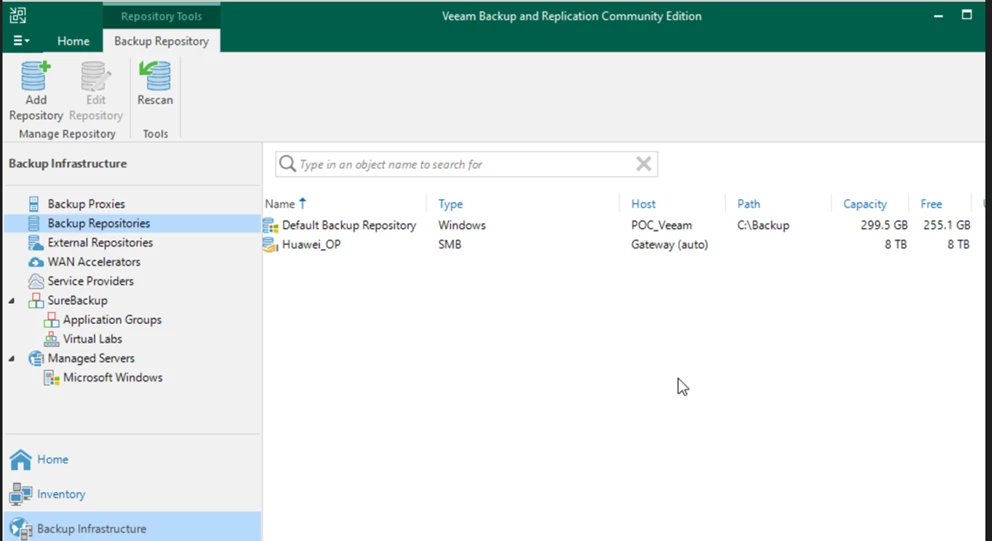Open Application Groups under SureBackup

pyautogui.click(x=112, y=320)
